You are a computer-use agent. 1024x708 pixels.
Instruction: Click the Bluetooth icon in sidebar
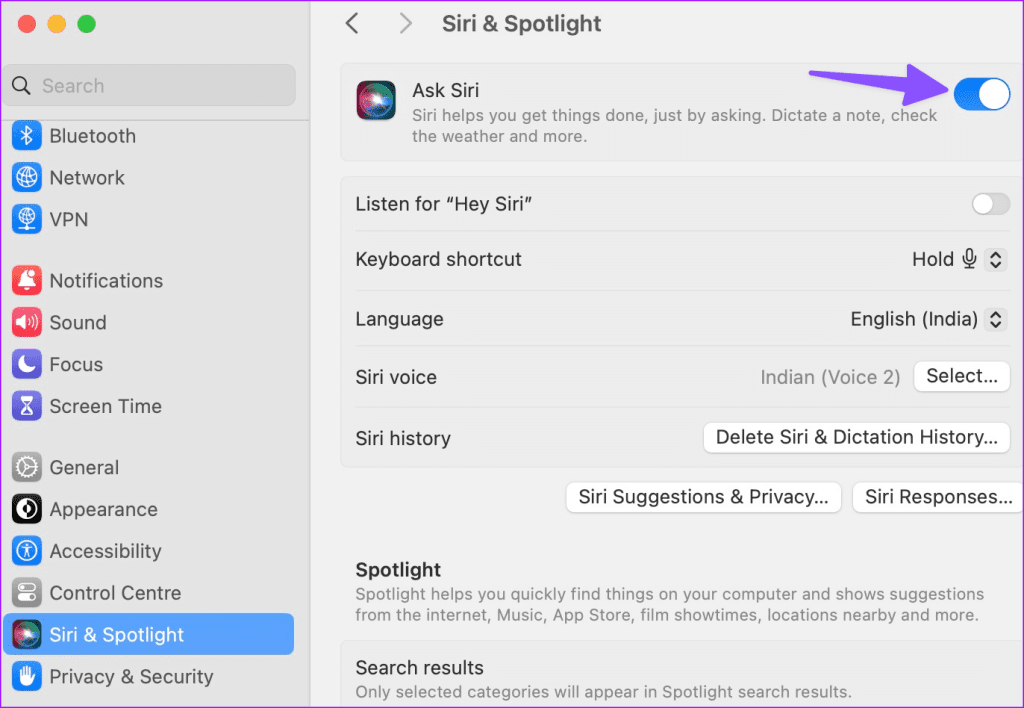[27, 136]
